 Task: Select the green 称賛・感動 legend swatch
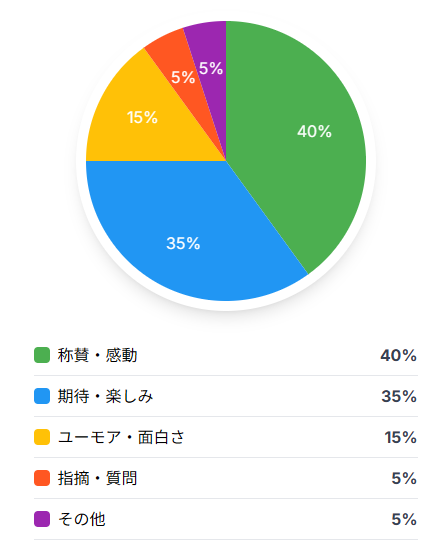click(42, 355)
